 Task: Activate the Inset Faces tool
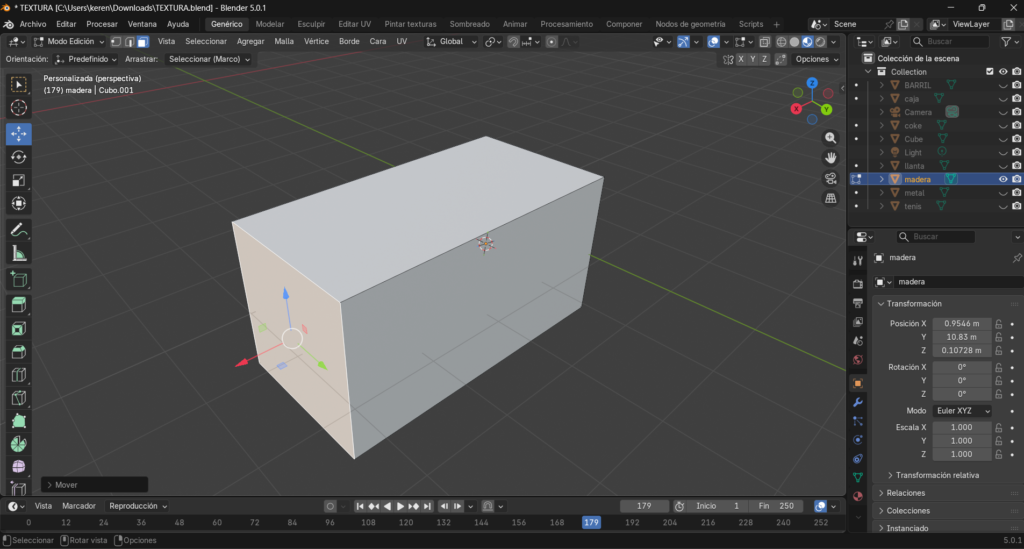point(18,328)
